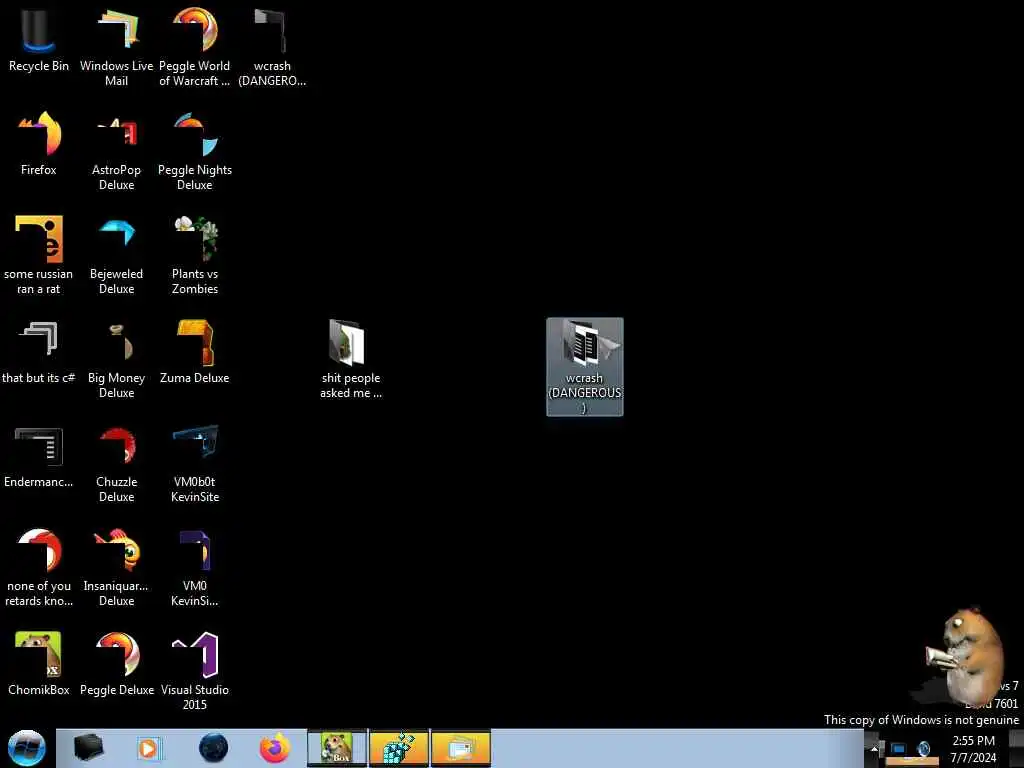Launch Windows Media Player from taskbar
The height and width of the screenshot is (768, 1024).
pos(150,748)
